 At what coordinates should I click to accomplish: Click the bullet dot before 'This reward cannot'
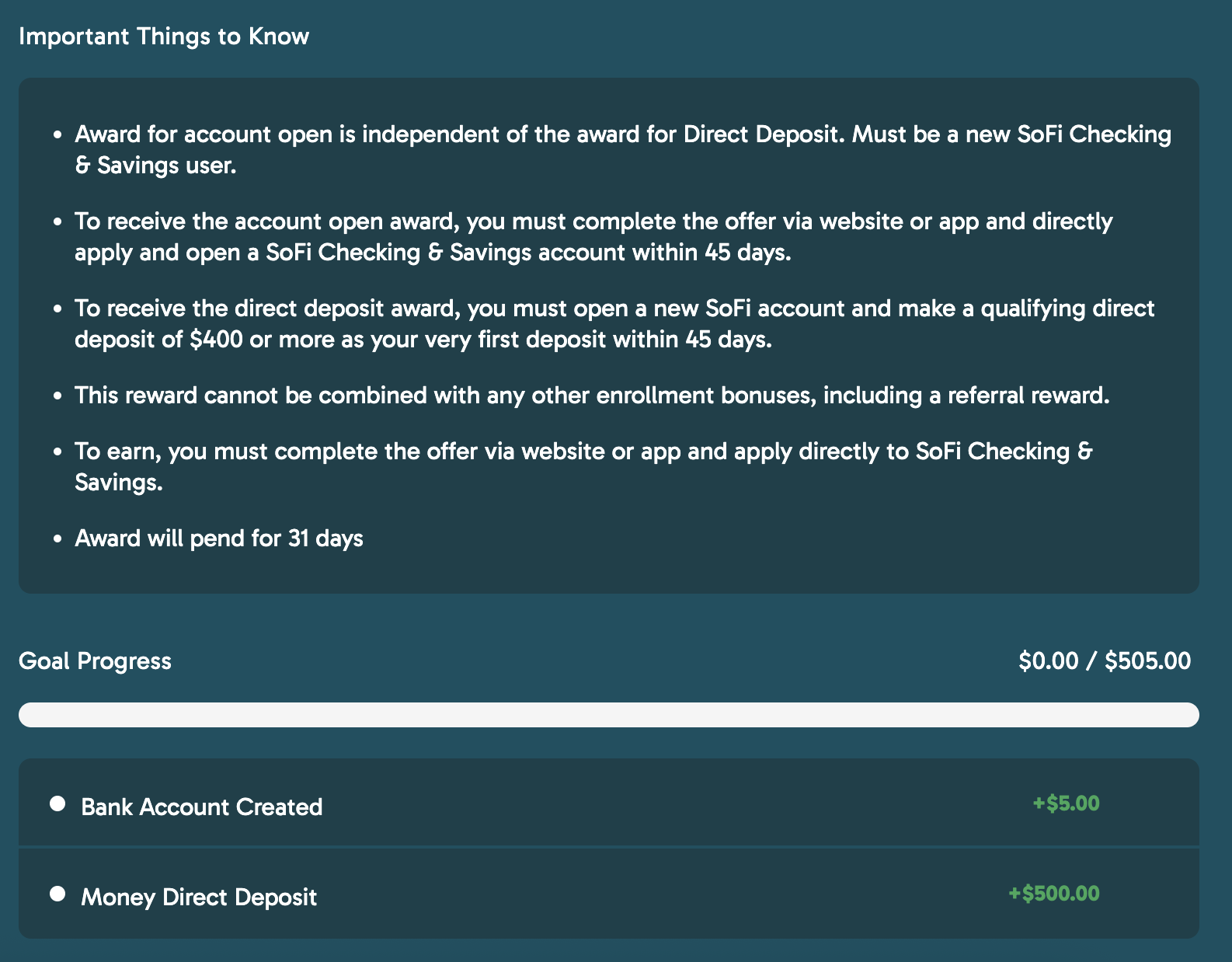point(57,396)
